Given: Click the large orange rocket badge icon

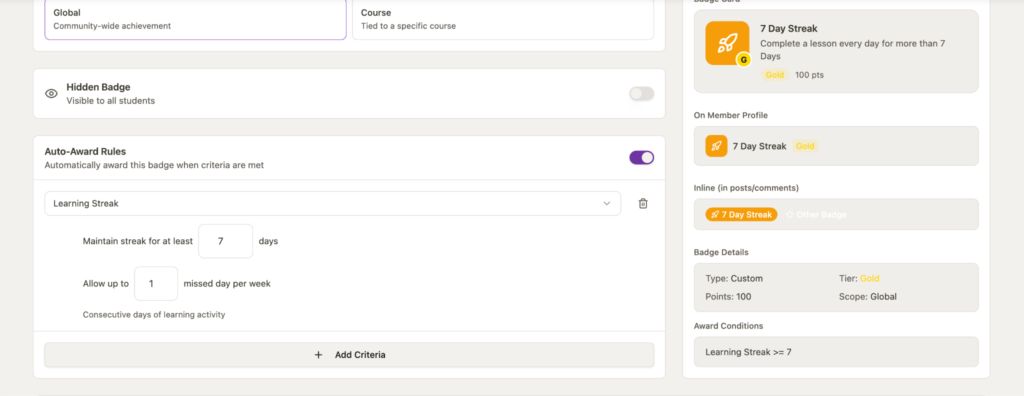Looking at the screenshot, I should point(727,43).
